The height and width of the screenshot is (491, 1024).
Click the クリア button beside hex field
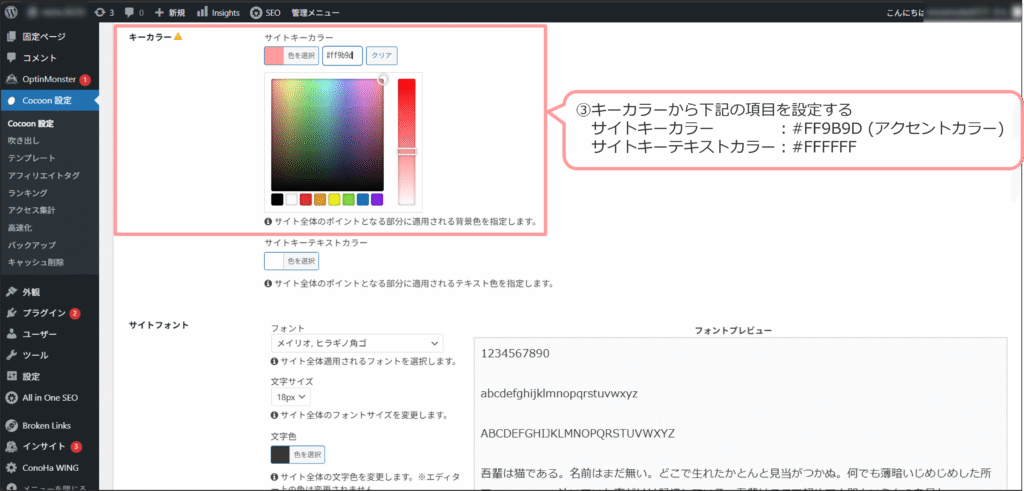point(381,56)
